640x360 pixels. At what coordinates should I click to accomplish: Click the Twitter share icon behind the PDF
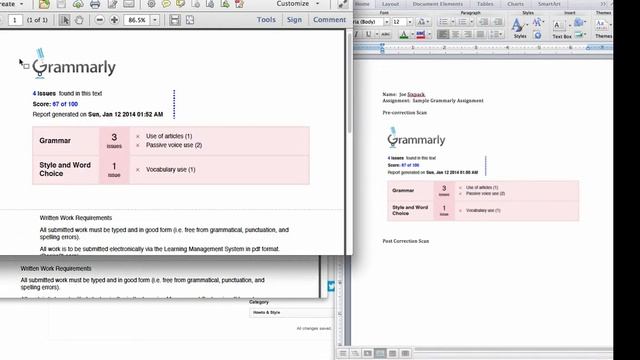(x=331, y=286)
